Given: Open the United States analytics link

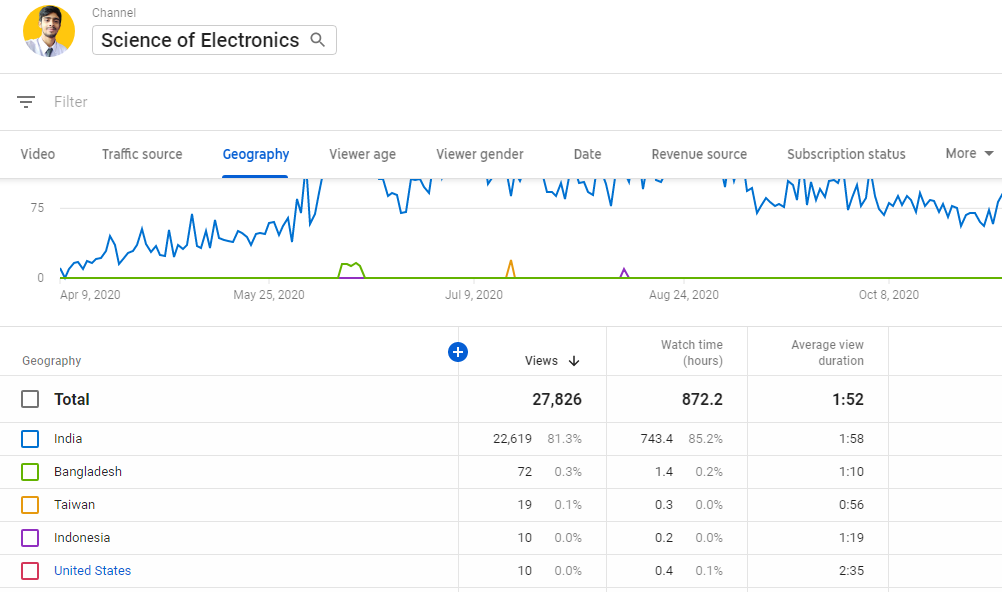Looking at the screenshot, I should click(x=92, y=570).
